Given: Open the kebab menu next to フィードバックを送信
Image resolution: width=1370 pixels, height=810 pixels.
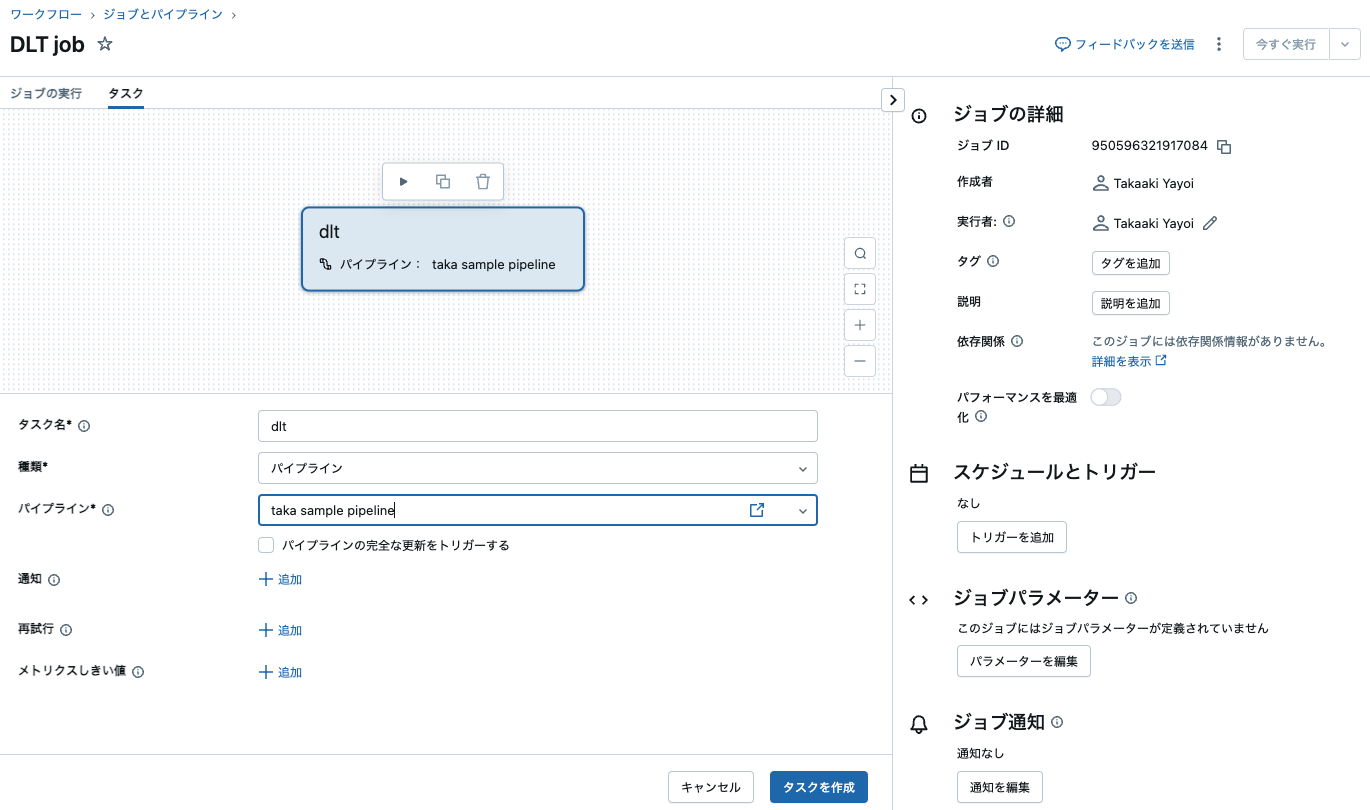Looking at the screenshot, I should click(x=1218, y=44).
